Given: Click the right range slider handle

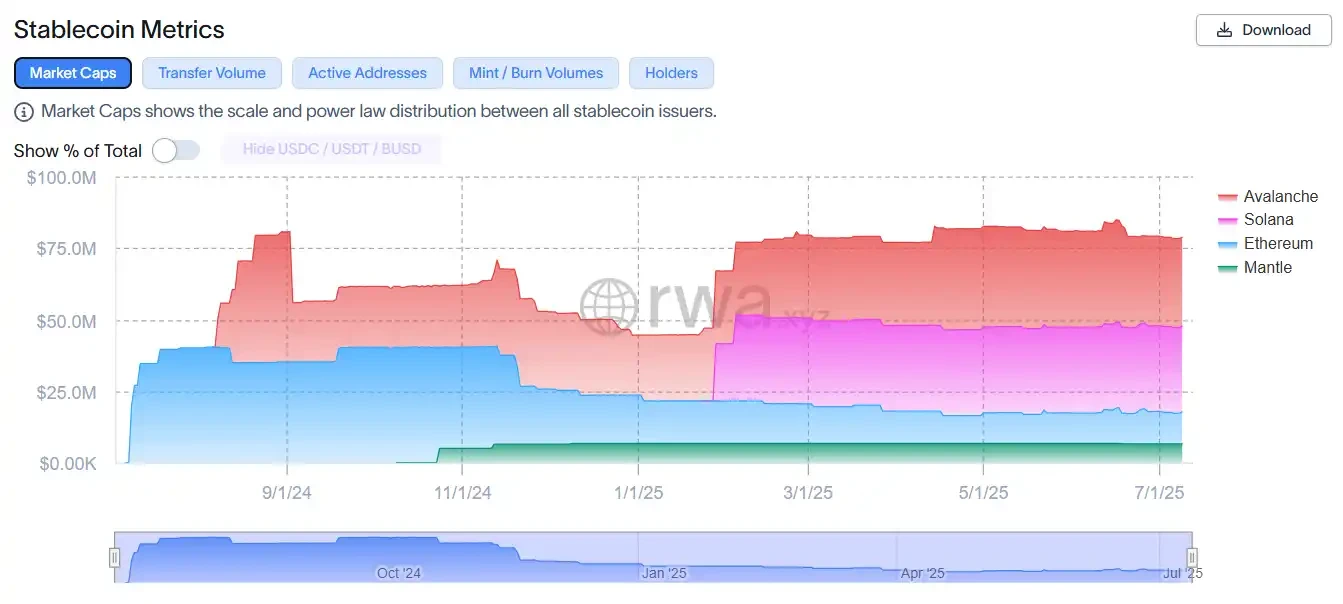Looking at the screenshot, I should [x=1191, y=557].
